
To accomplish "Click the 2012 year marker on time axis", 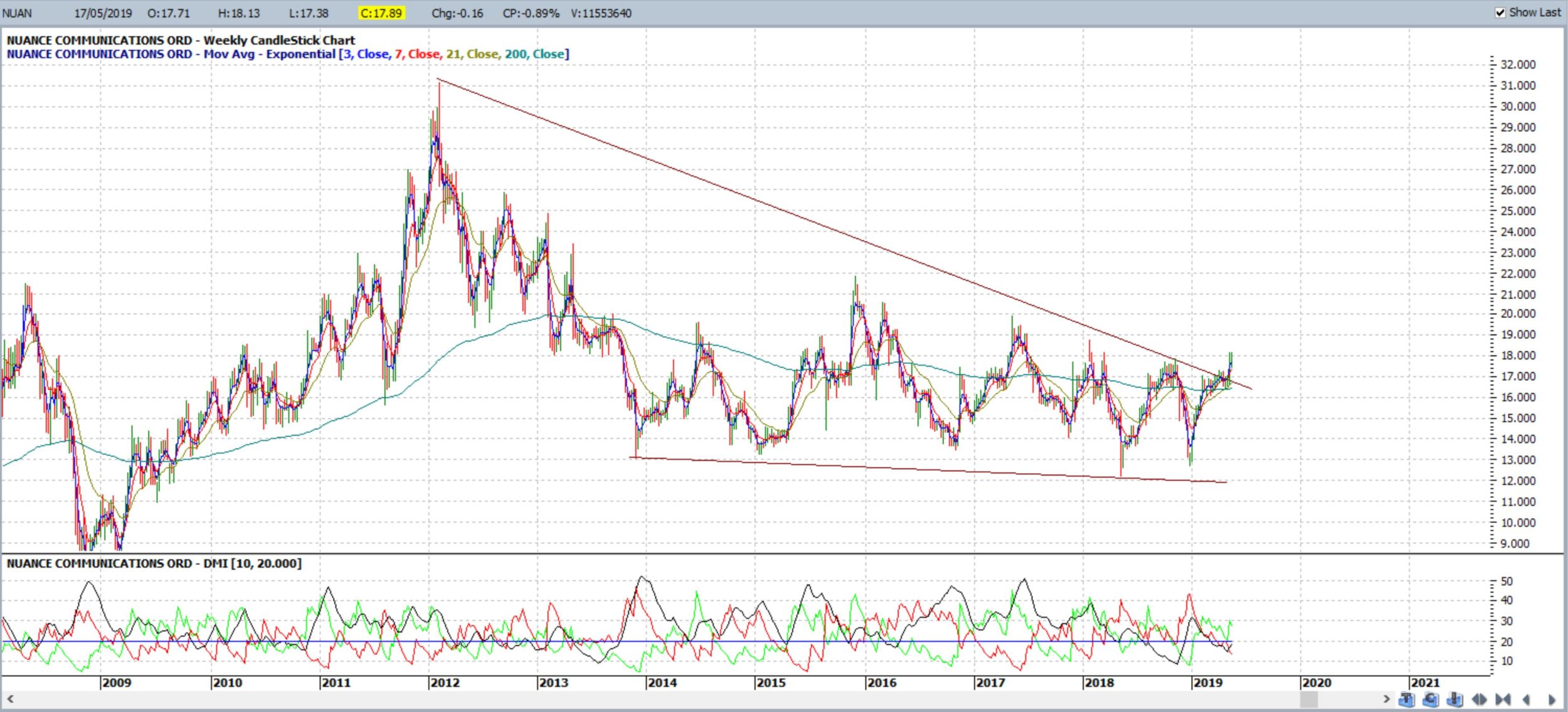I will tap(445, 683).
